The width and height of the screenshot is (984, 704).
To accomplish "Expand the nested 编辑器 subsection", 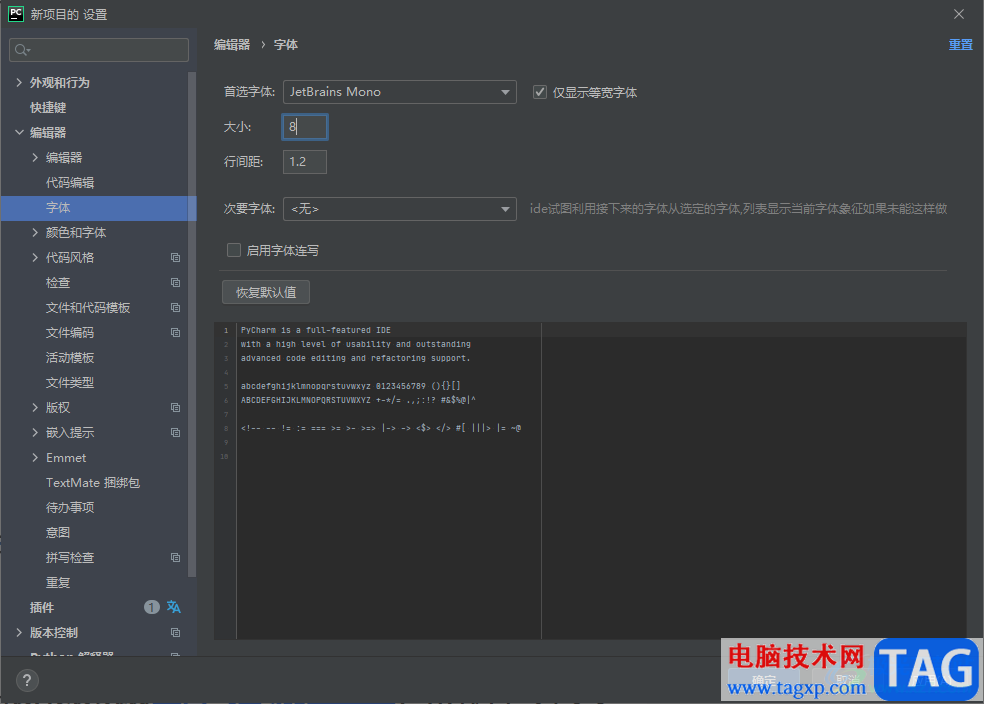I will coord(35,158).
